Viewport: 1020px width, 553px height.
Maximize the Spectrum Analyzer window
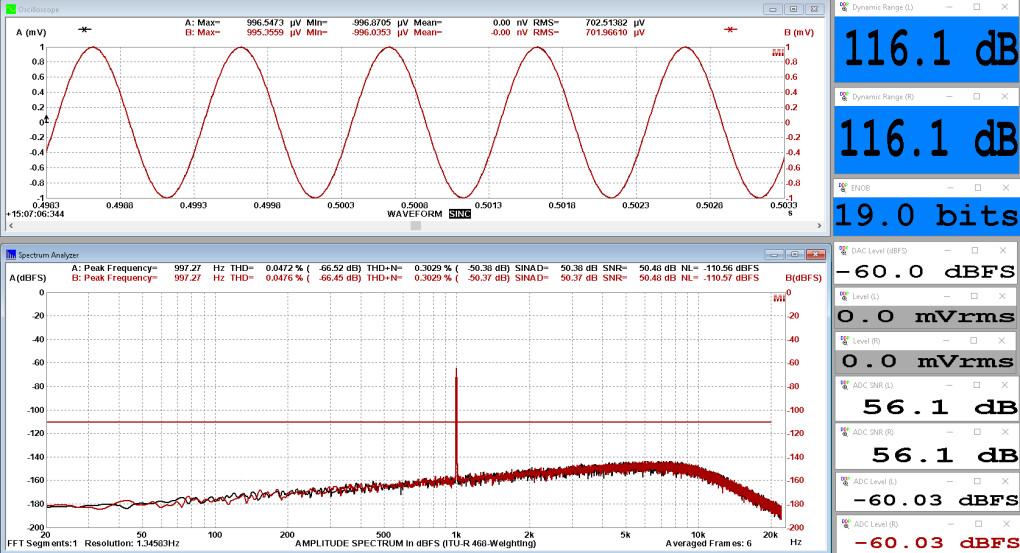793,255
